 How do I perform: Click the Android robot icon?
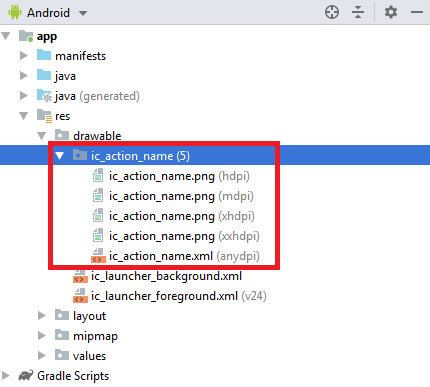coord(14,12)
